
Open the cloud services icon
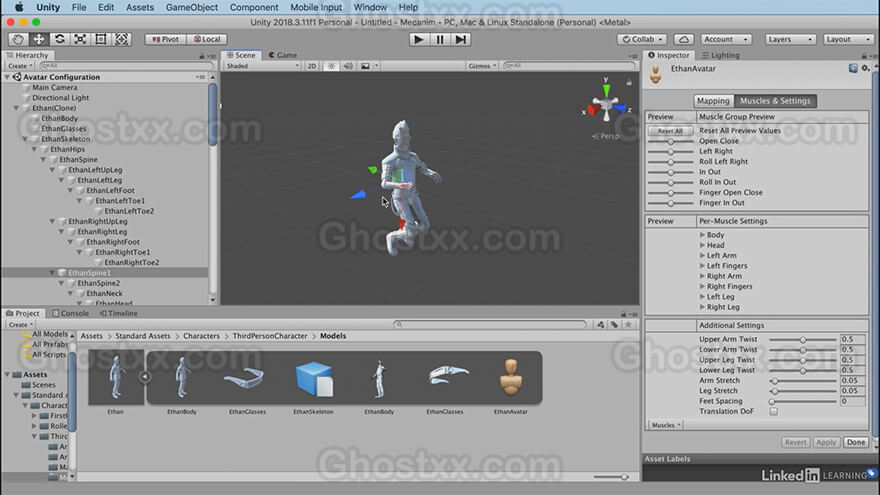(x=684, y=39)
